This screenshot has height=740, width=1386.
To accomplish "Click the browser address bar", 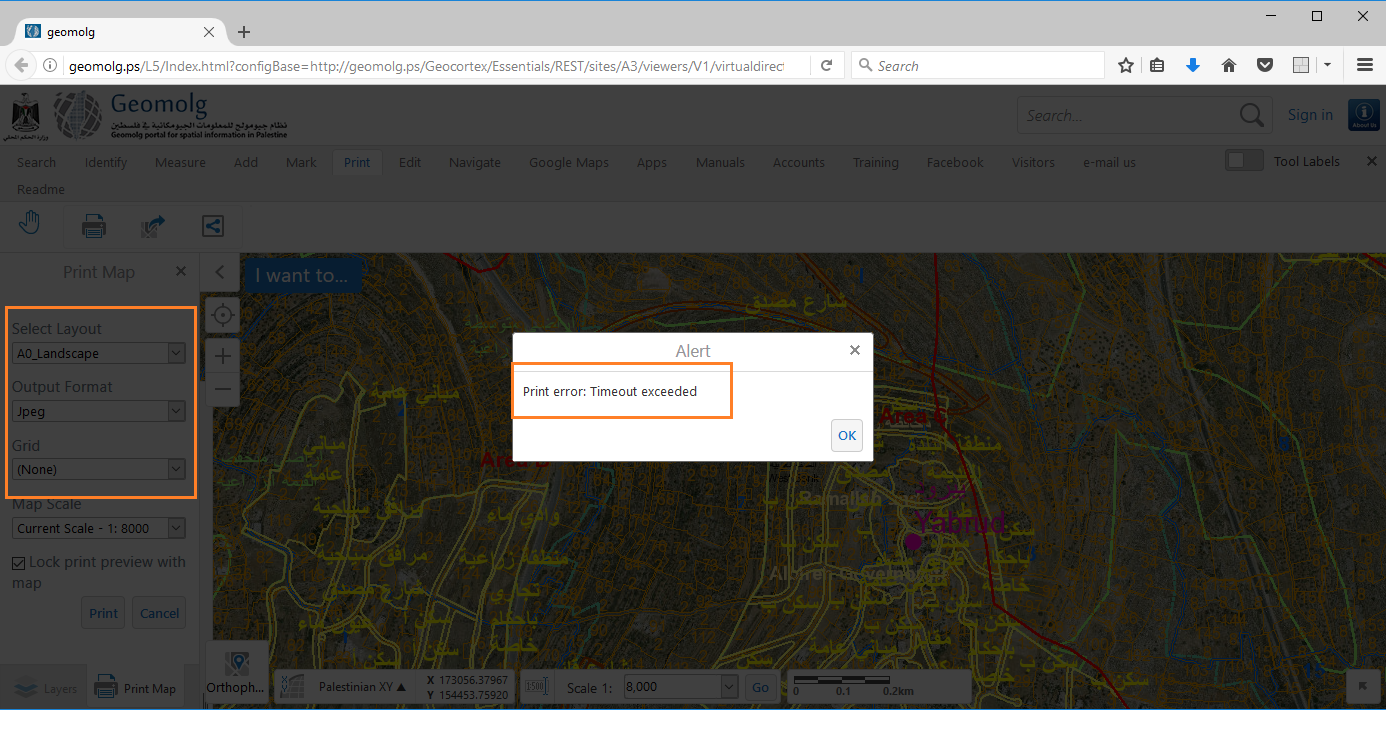I will click(x=425, y=65).
